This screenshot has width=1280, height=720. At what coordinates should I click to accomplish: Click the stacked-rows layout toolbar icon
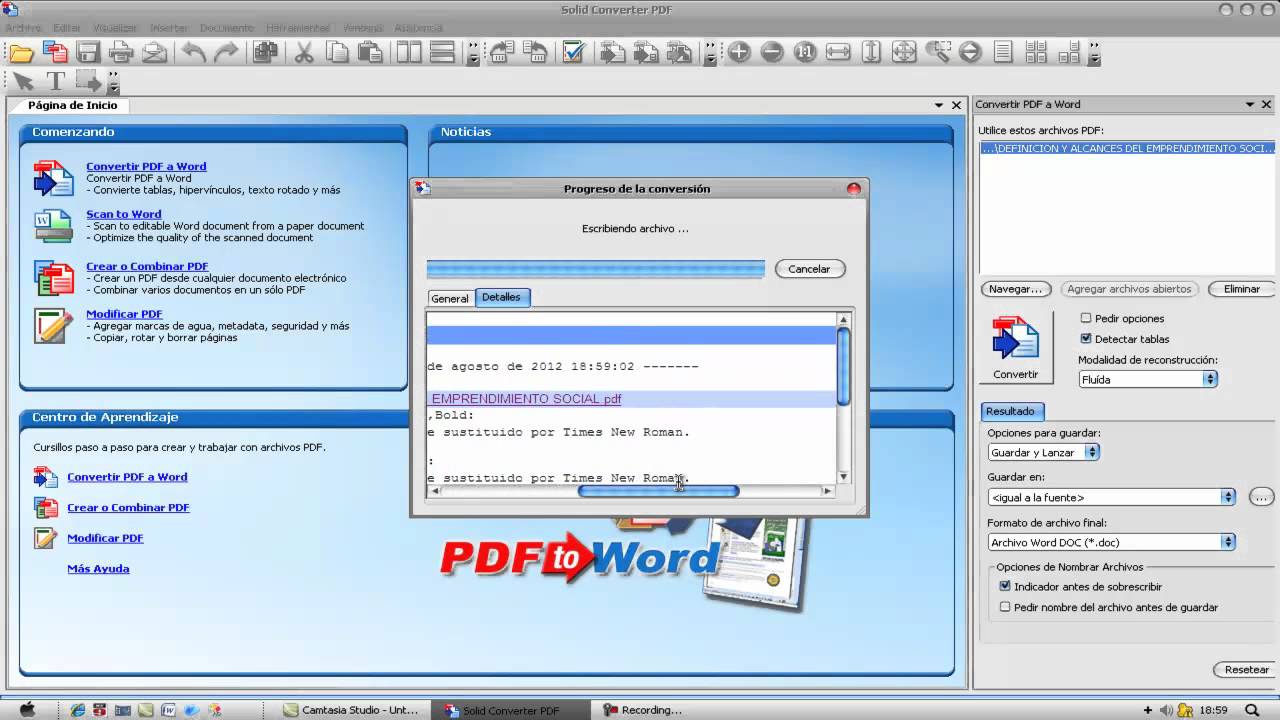tap(442, 53)
